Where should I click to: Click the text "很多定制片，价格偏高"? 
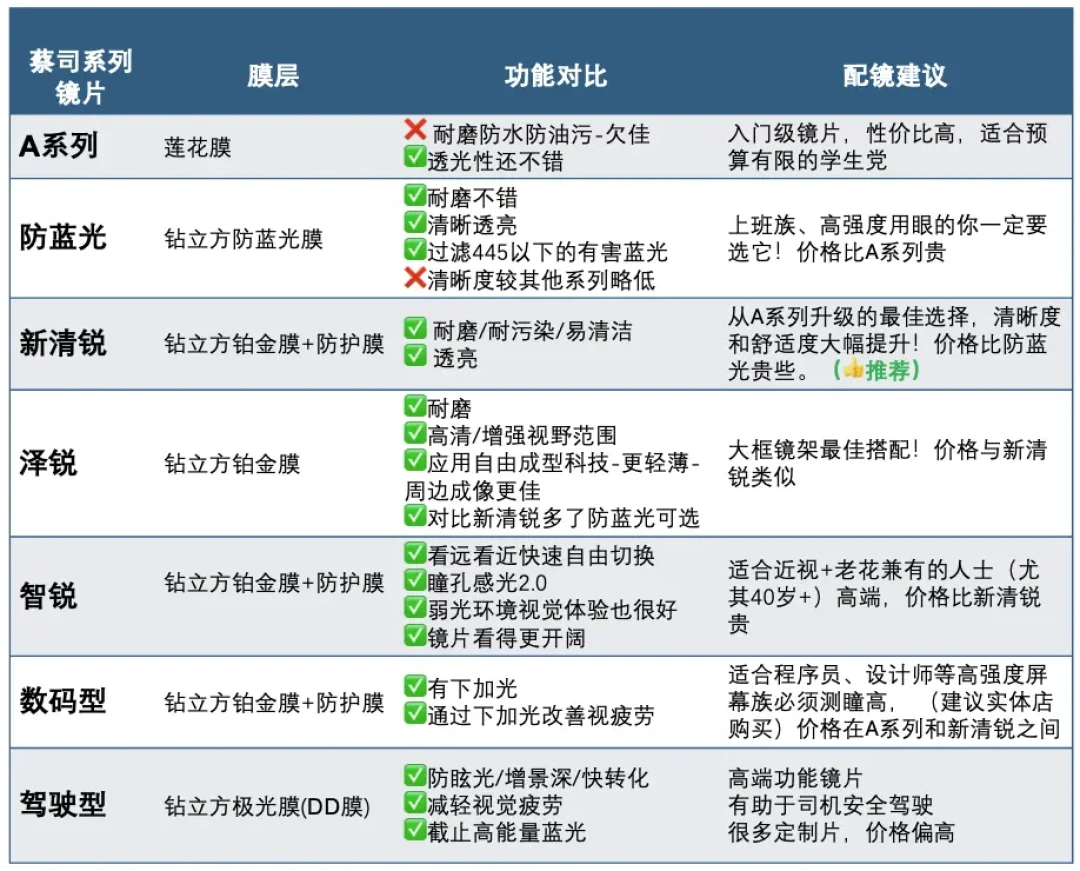(x=842, y=832)
